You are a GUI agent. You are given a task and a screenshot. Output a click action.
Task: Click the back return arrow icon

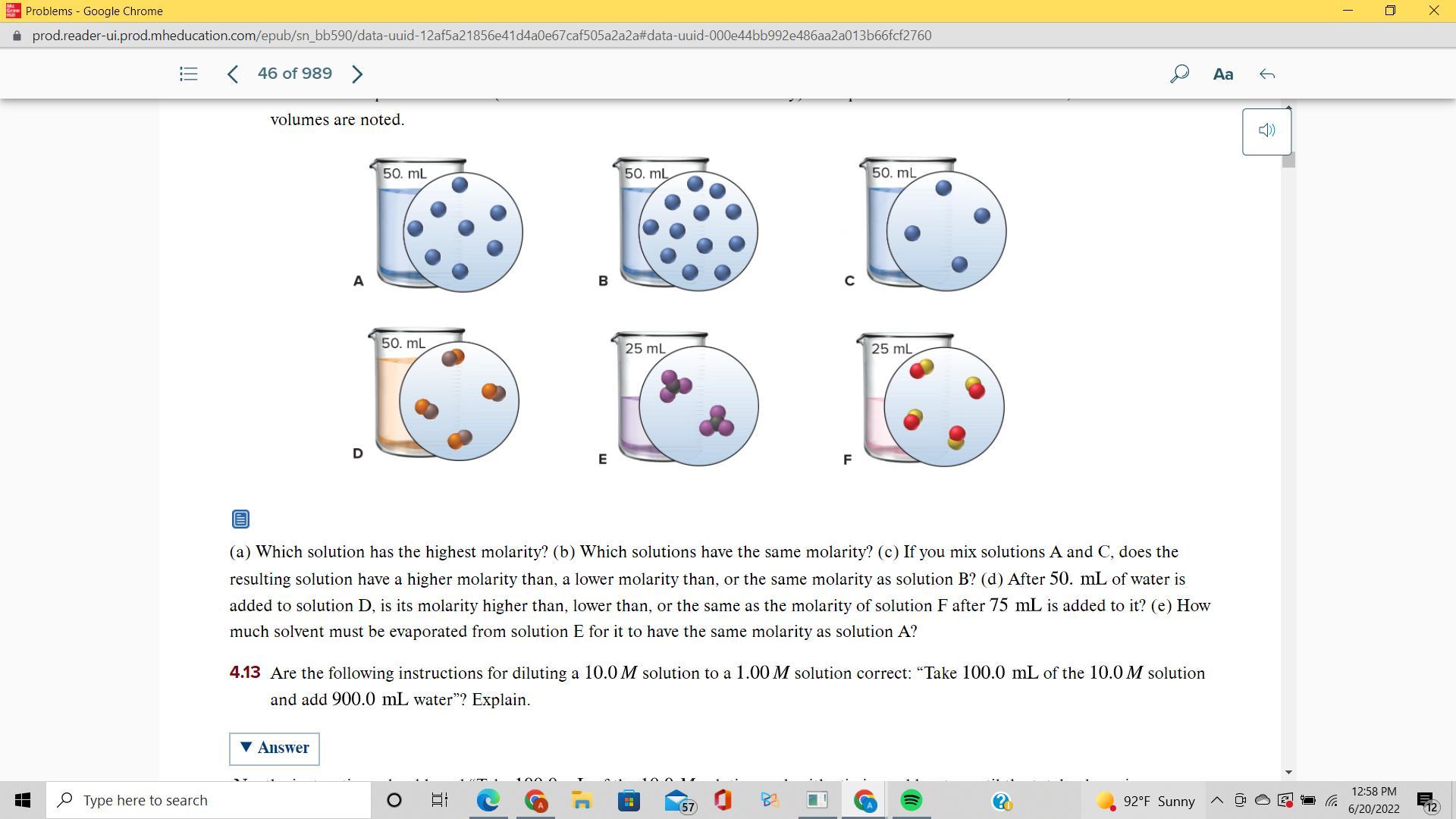pyautogui.click(x=1266, y=74)
